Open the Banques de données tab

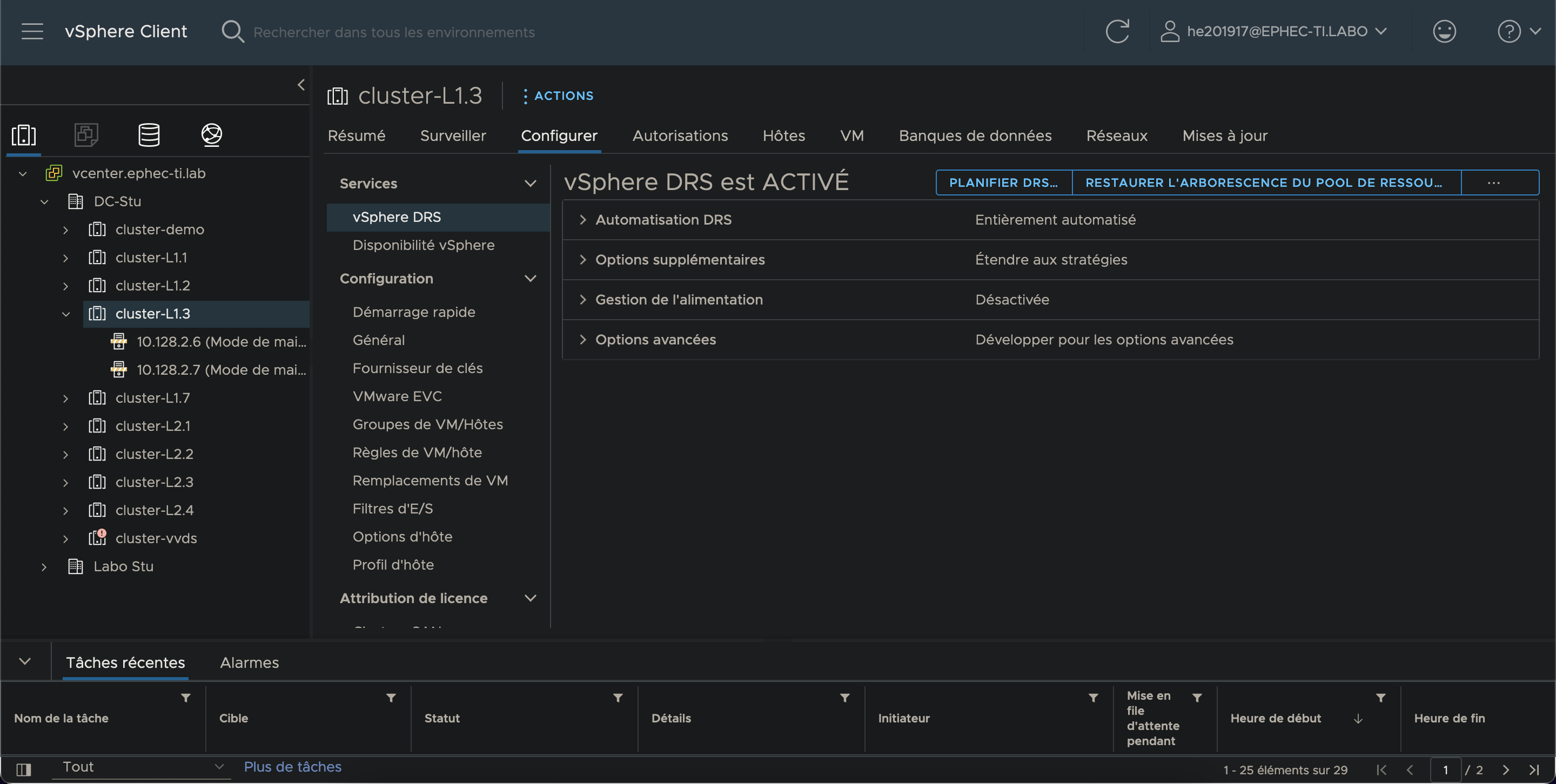(975, 136)
